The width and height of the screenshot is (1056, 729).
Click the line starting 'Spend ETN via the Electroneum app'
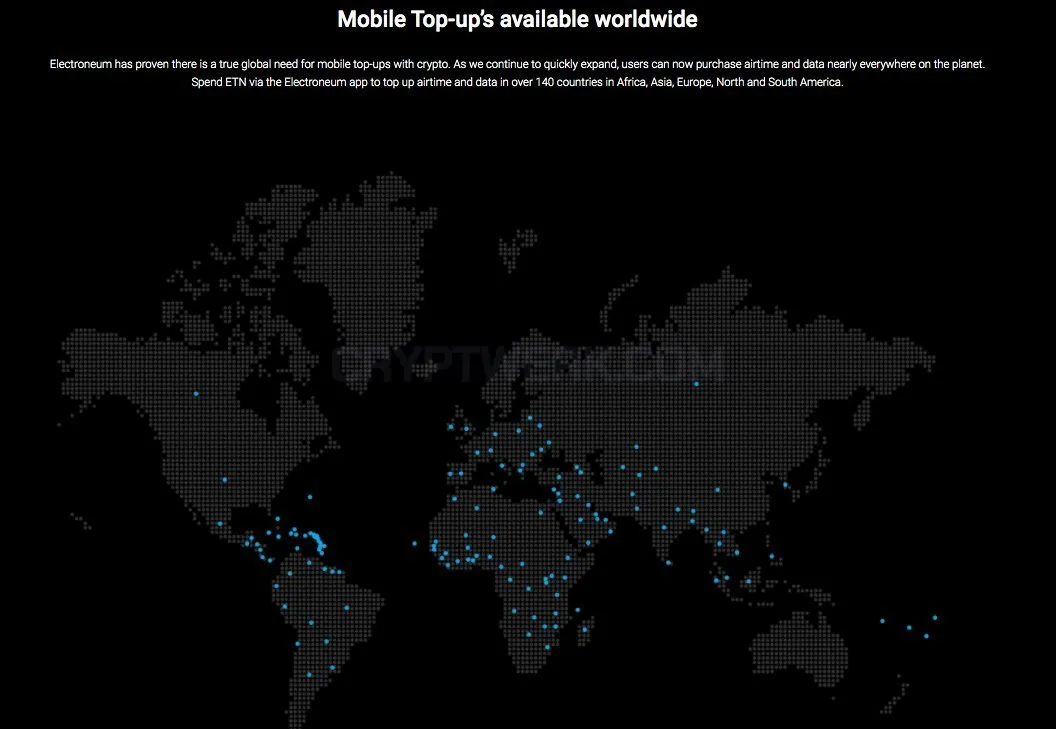click(x=517, y=82)
